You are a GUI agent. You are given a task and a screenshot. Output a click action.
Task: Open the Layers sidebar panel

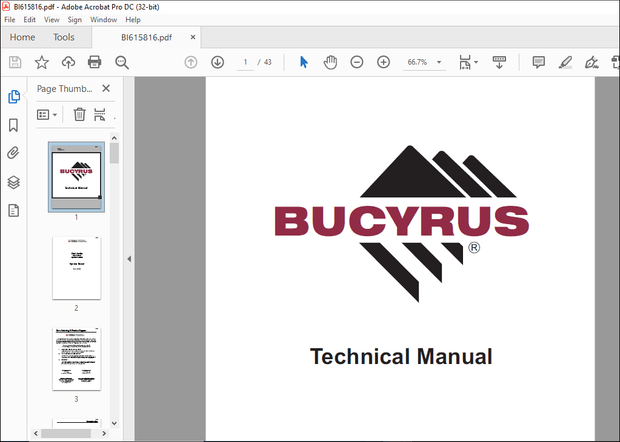pyautogui.click(x=14, y=182)
